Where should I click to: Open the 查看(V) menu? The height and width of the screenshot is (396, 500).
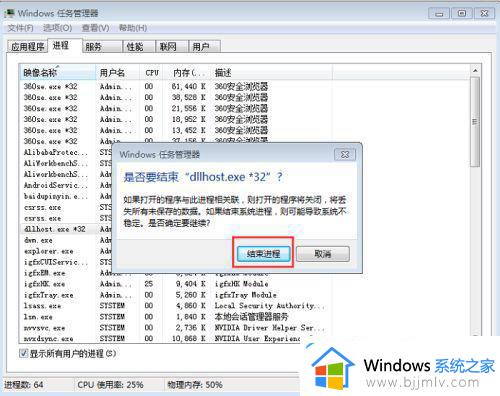tap(96, 28)
